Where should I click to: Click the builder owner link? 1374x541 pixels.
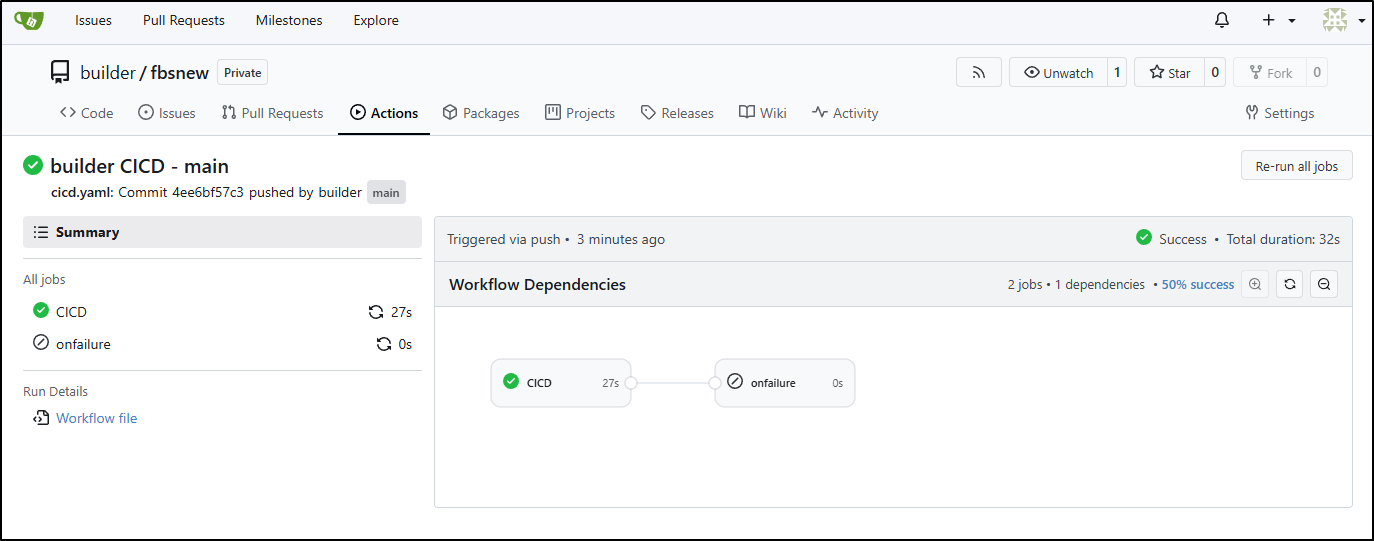[x=107, y=73]
